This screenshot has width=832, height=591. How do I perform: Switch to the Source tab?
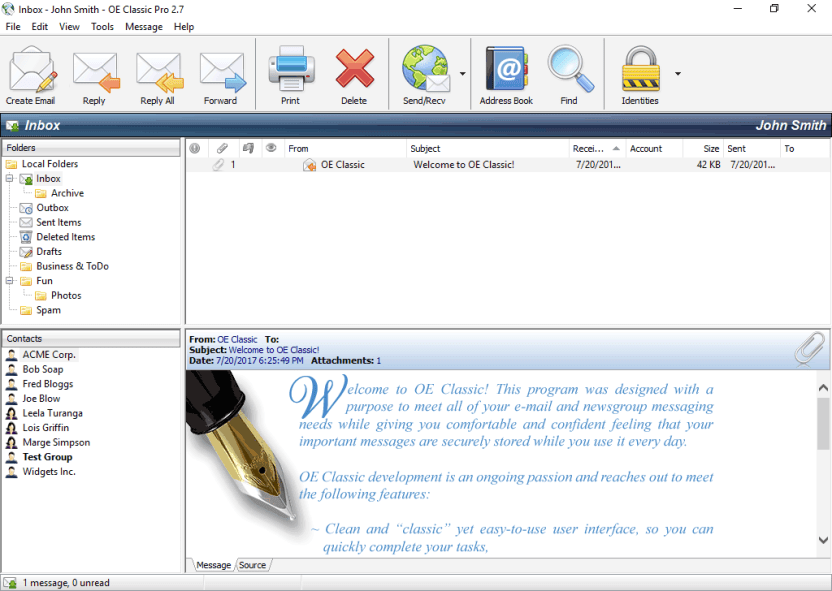click(253, 565)
